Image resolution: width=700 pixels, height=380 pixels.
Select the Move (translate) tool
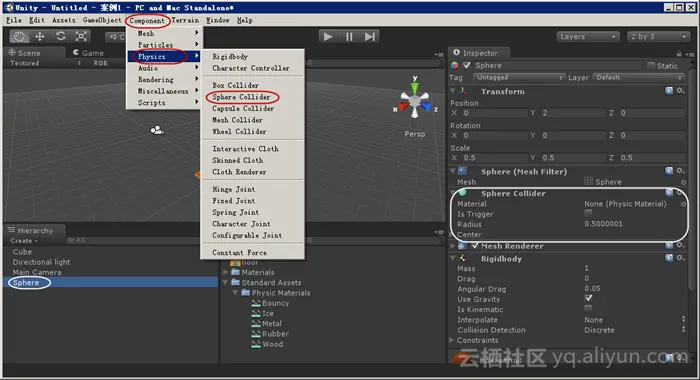pyautogui.click(x=39, y=37)
